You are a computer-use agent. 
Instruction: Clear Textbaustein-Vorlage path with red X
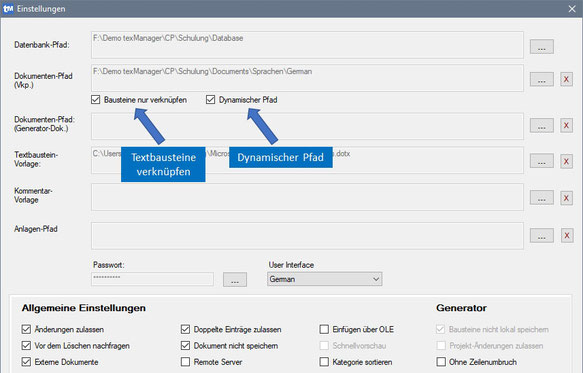[566, 161]
